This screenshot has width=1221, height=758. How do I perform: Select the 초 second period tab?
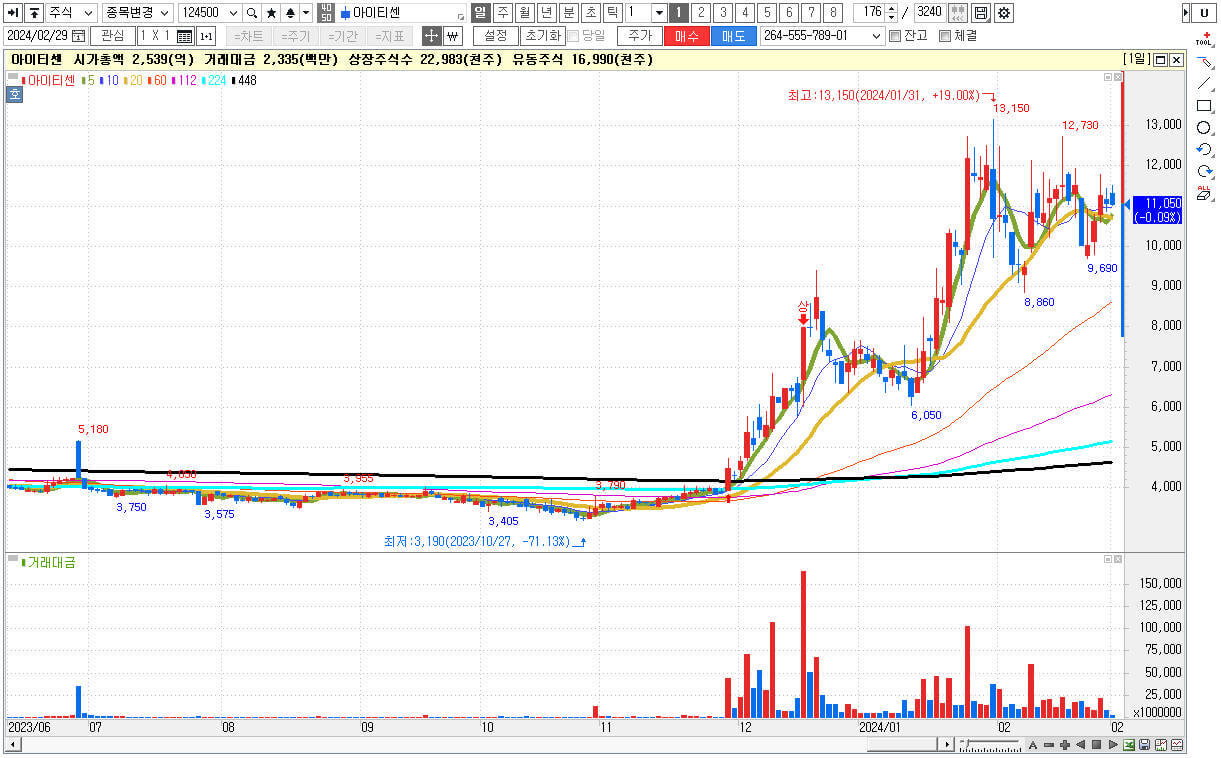[x=591, y=13]
